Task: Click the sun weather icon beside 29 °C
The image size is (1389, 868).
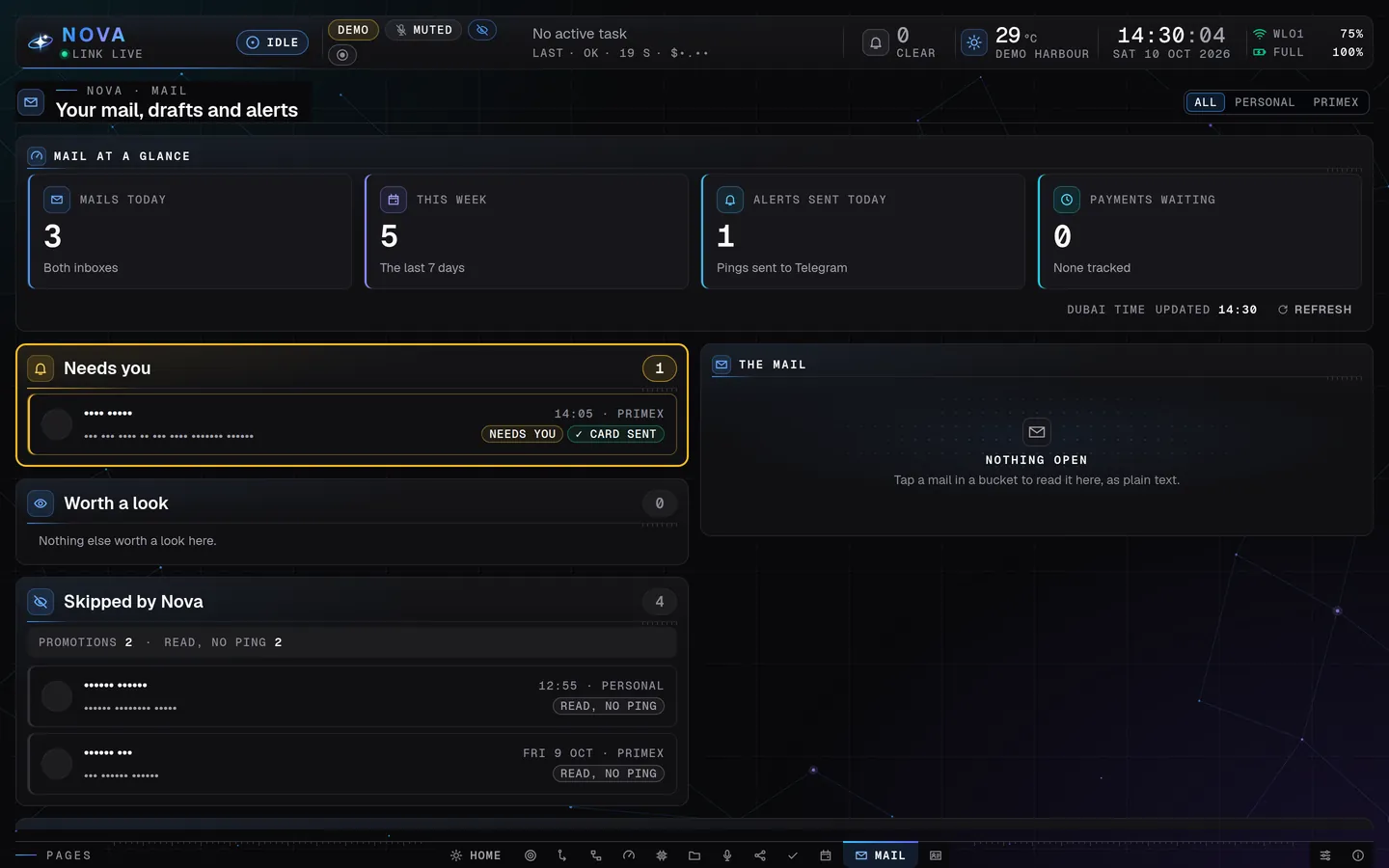Action: pyautogui.click(x=974, y=42)
